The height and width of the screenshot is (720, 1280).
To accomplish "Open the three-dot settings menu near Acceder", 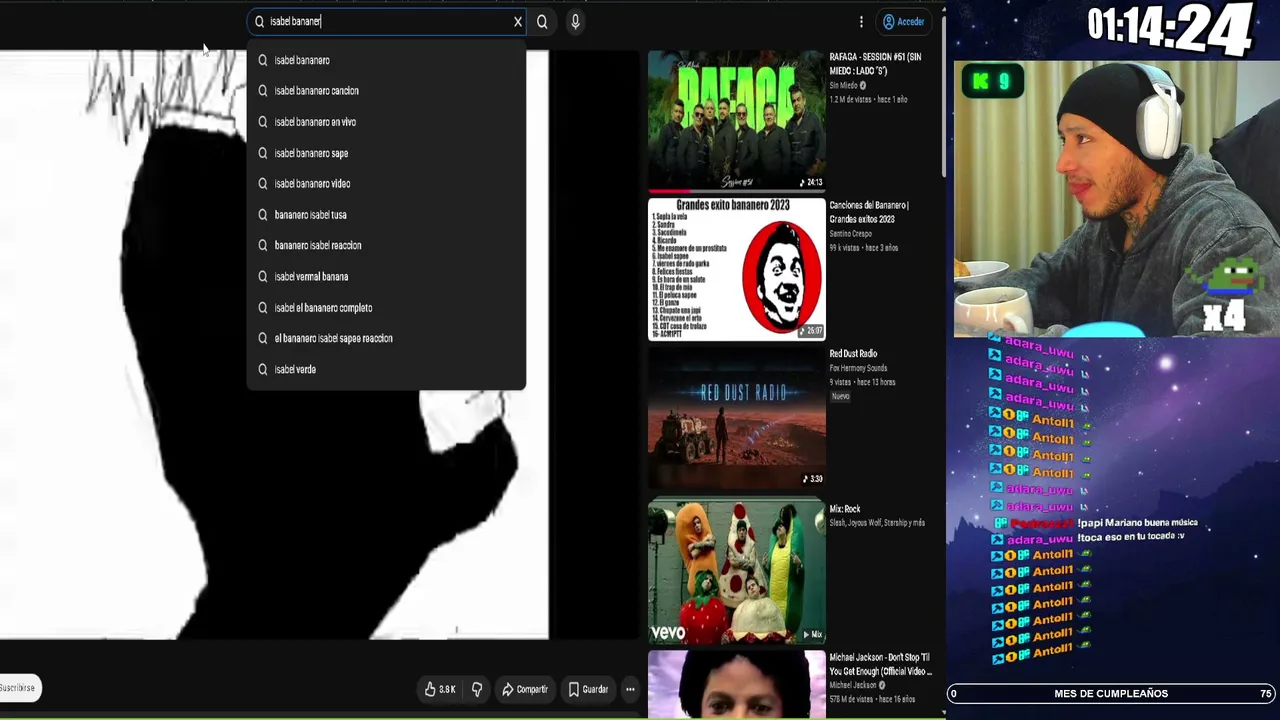I will (861, 21).
